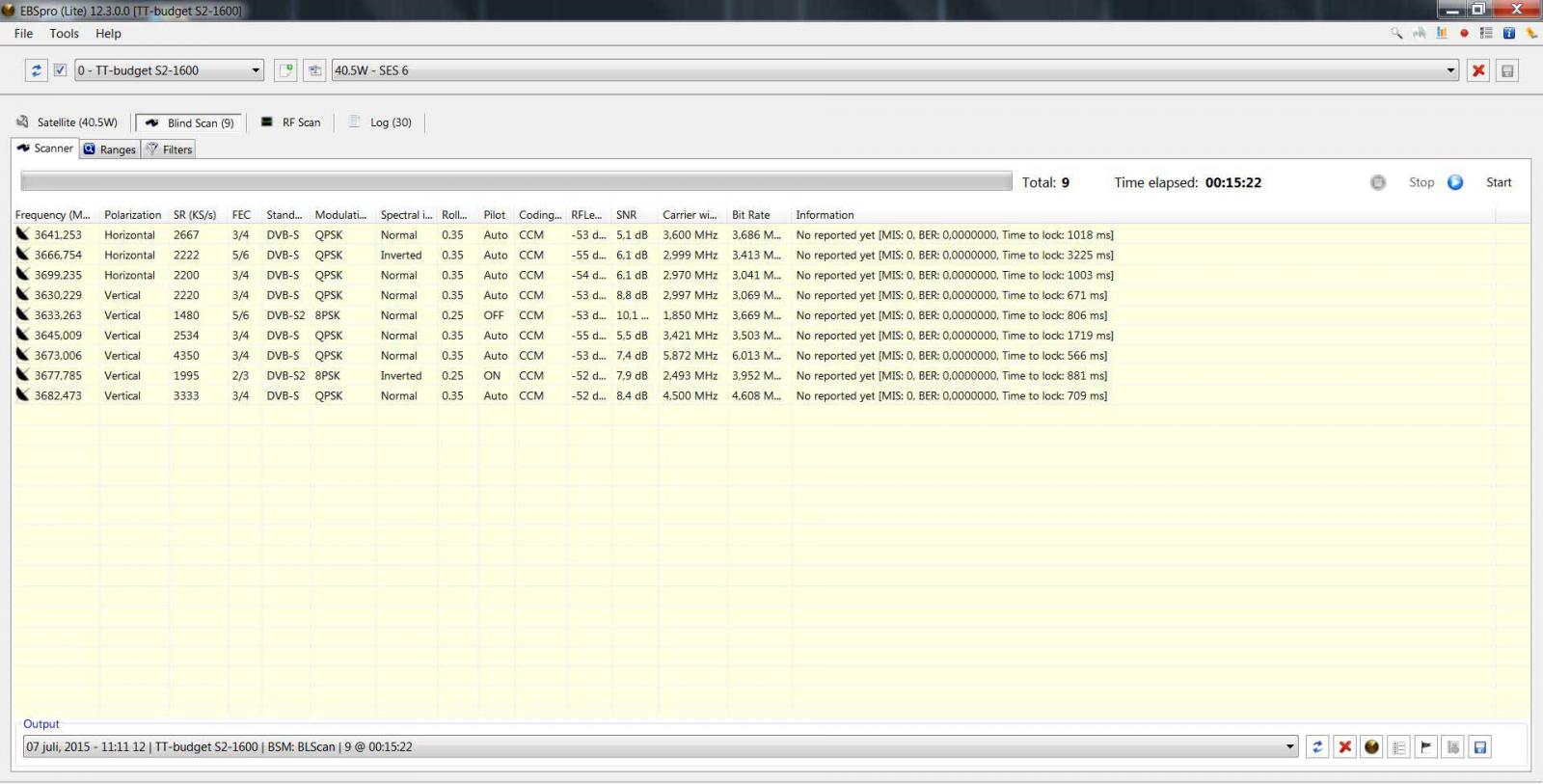Click the radar globe icon in the Output toolbar
The image size is (1543, 784).
(1371, 746)
